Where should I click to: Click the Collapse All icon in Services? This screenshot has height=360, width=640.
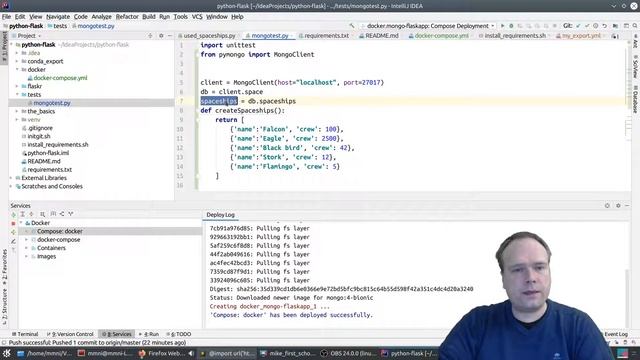pos(31,214)
